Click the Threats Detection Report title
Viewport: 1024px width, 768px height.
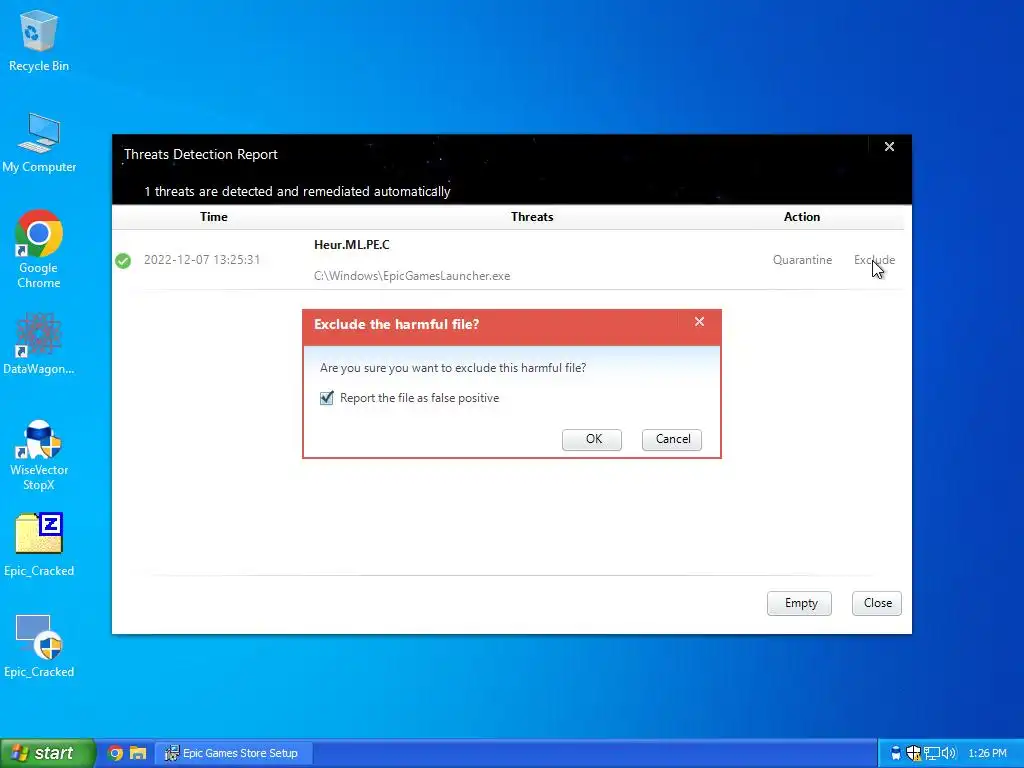200,155
